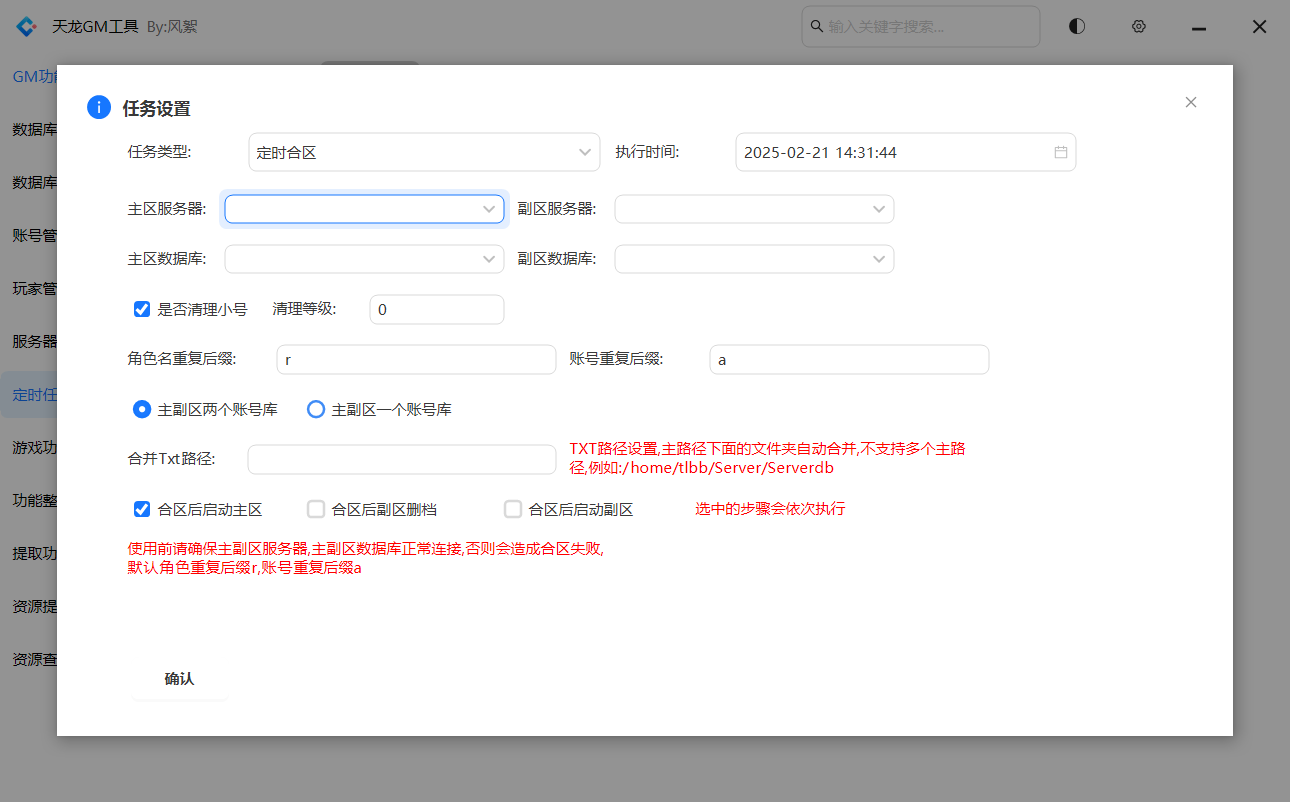This screenshot has width=1290, height=802.
Task: Open the 任务类型 dropdown
Action: 424,152
